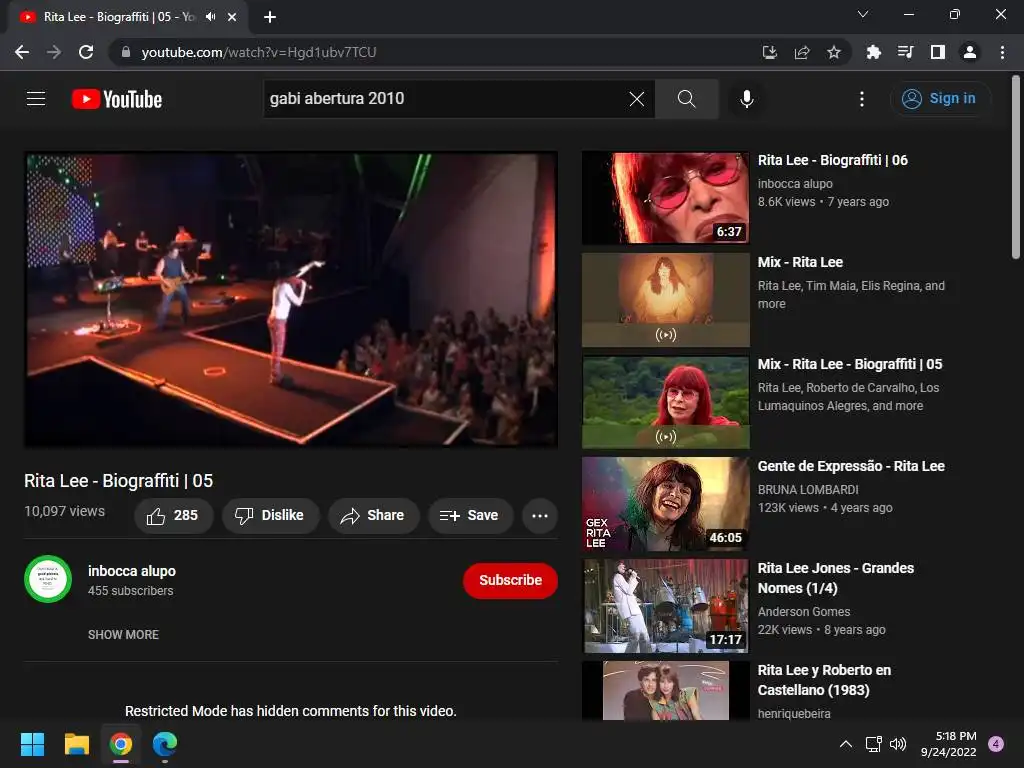Clear the search box text
The height and width of the screenshot is (768, 1024).
pyautogui.click(x=636, y=99)
